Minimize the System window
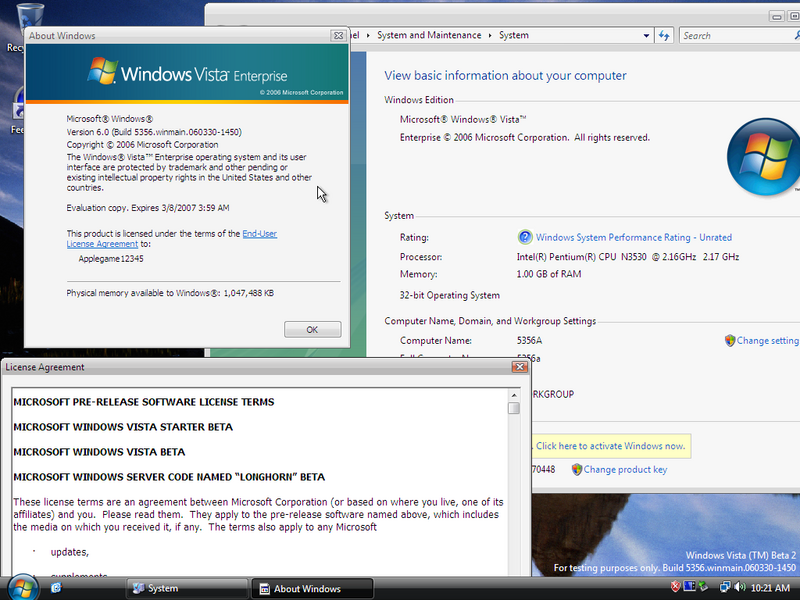 (777, 16)
